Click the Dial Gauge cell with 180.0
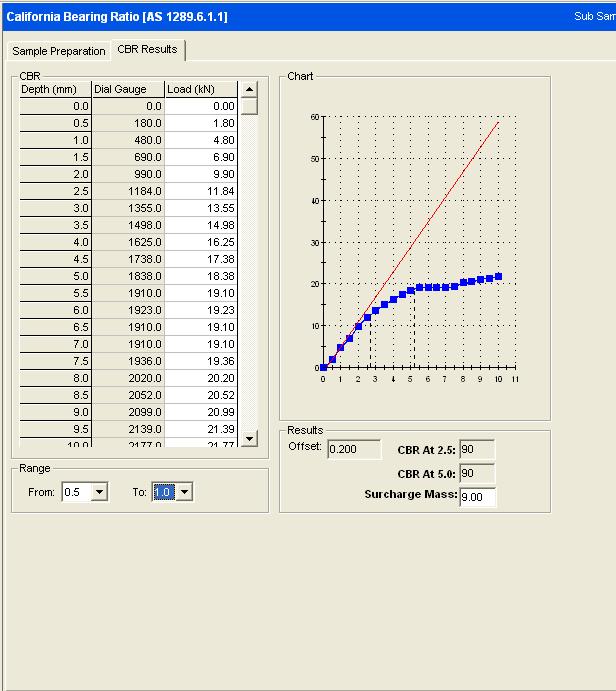The image size is (616, 691). (x=128, y=123)
